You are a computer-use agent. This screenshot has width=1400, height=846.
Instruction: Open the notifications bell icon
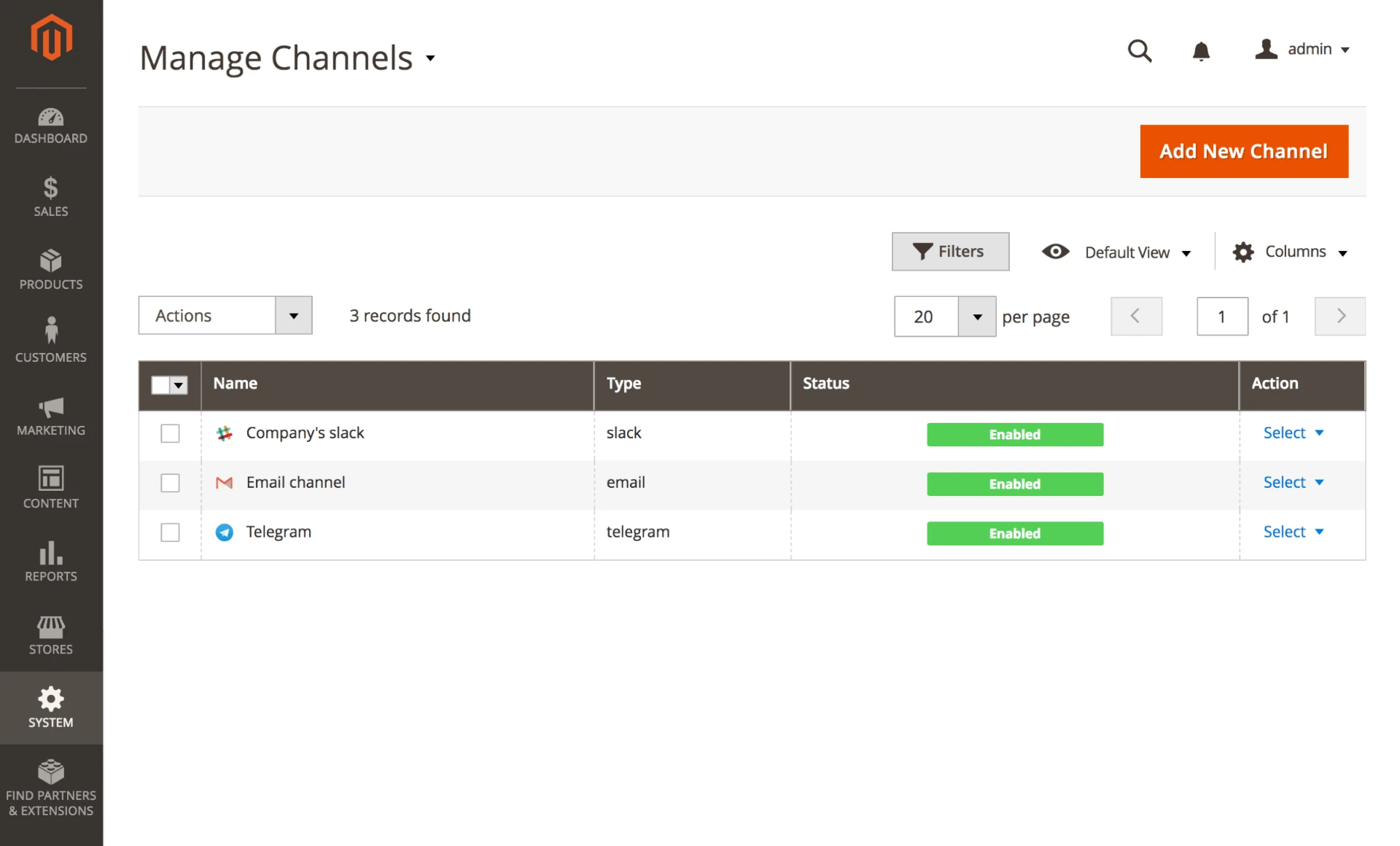(1201, 51)
